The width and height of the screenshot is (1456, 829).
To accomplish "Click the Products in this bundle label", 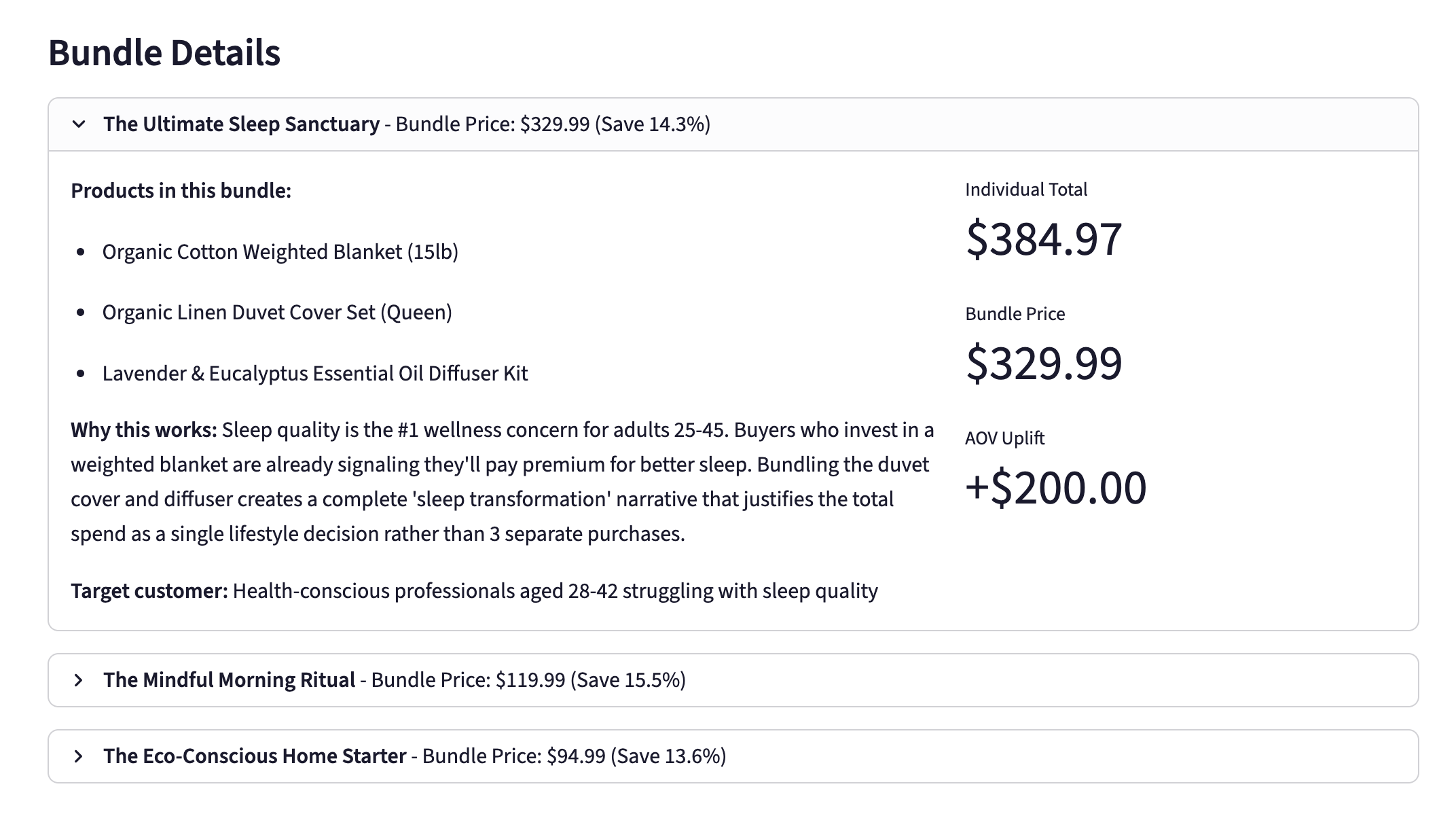I will pyautogui.click(x=181, y=191).
